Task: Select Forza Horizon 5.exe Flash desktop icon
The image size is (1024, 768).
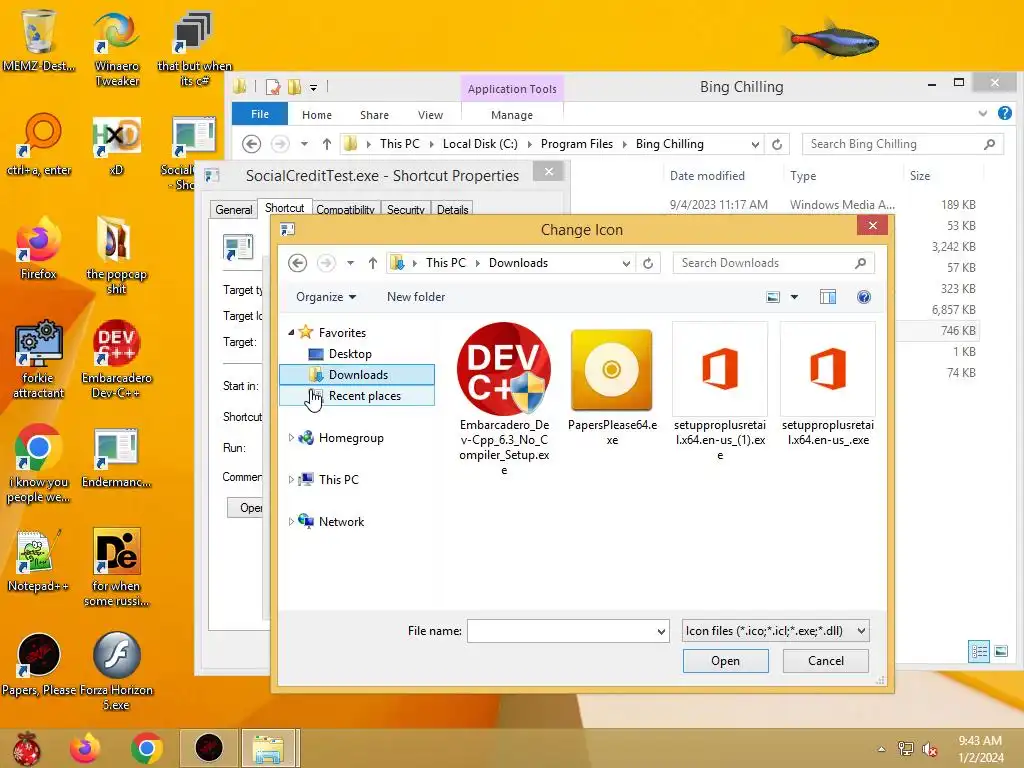Action: click(x=116, y=671)
